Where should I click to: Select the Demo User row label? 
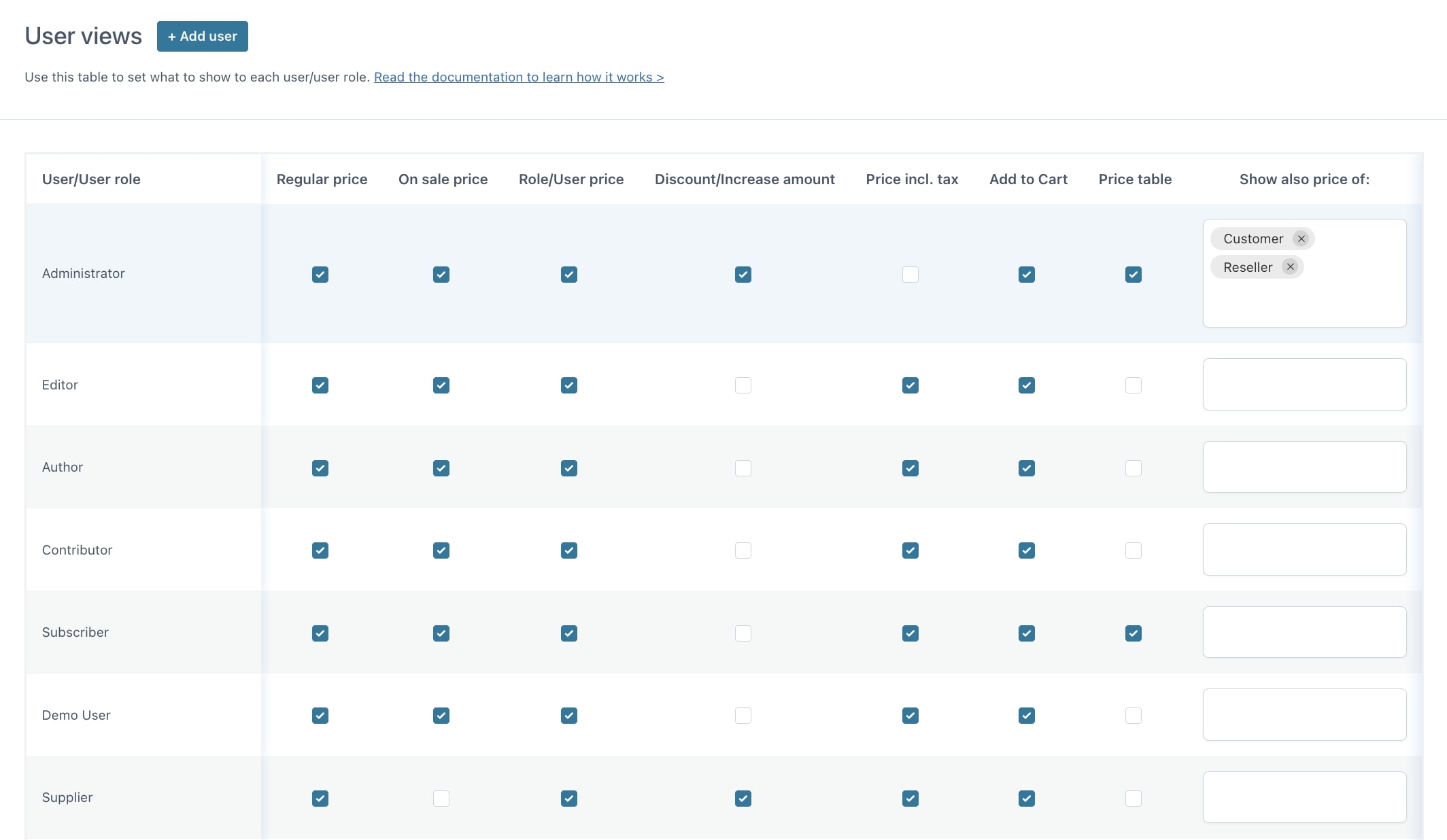click(x=76, y=715)
